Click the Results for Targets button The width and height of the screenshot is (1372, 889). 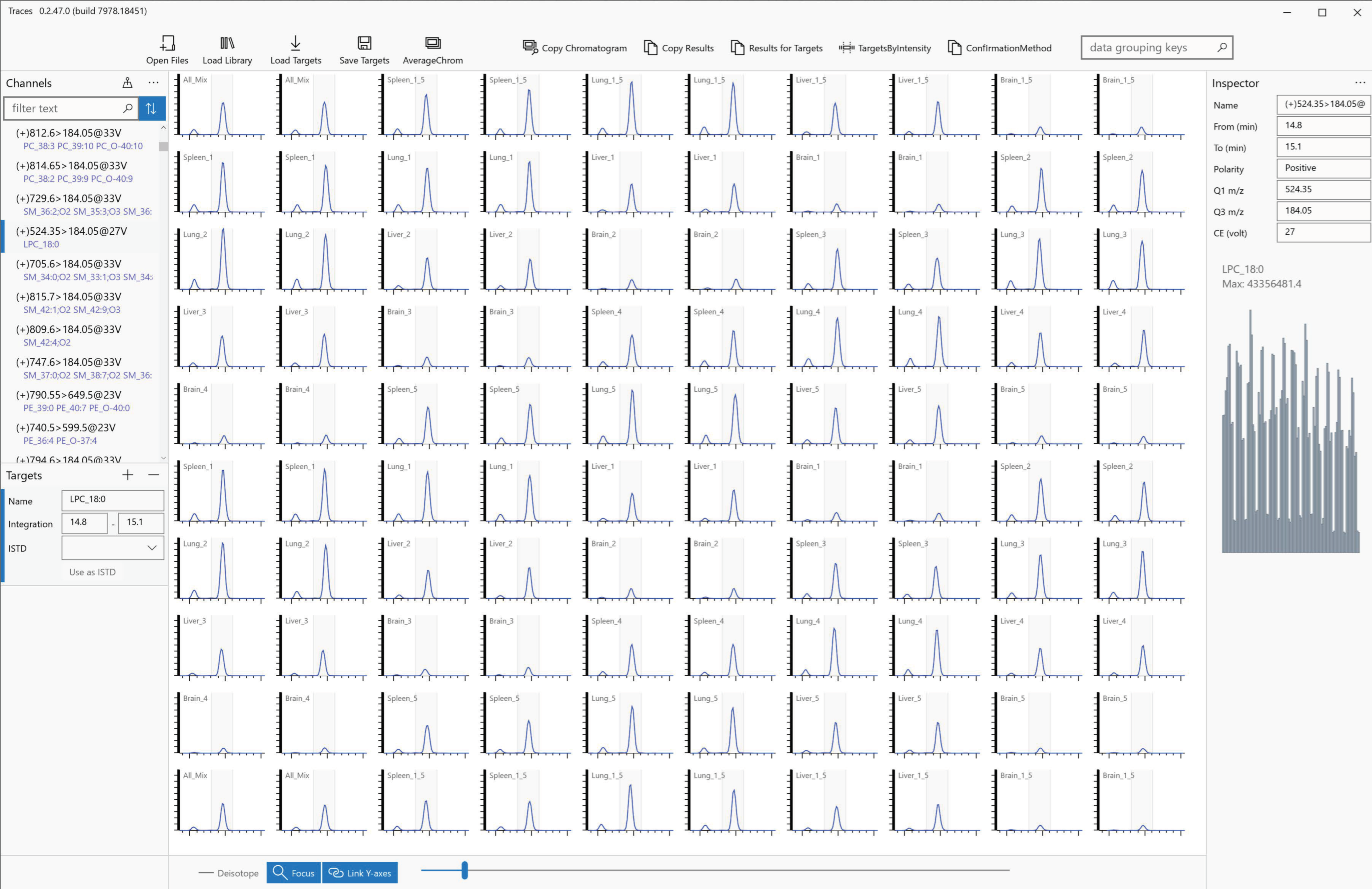coord(777,48)
